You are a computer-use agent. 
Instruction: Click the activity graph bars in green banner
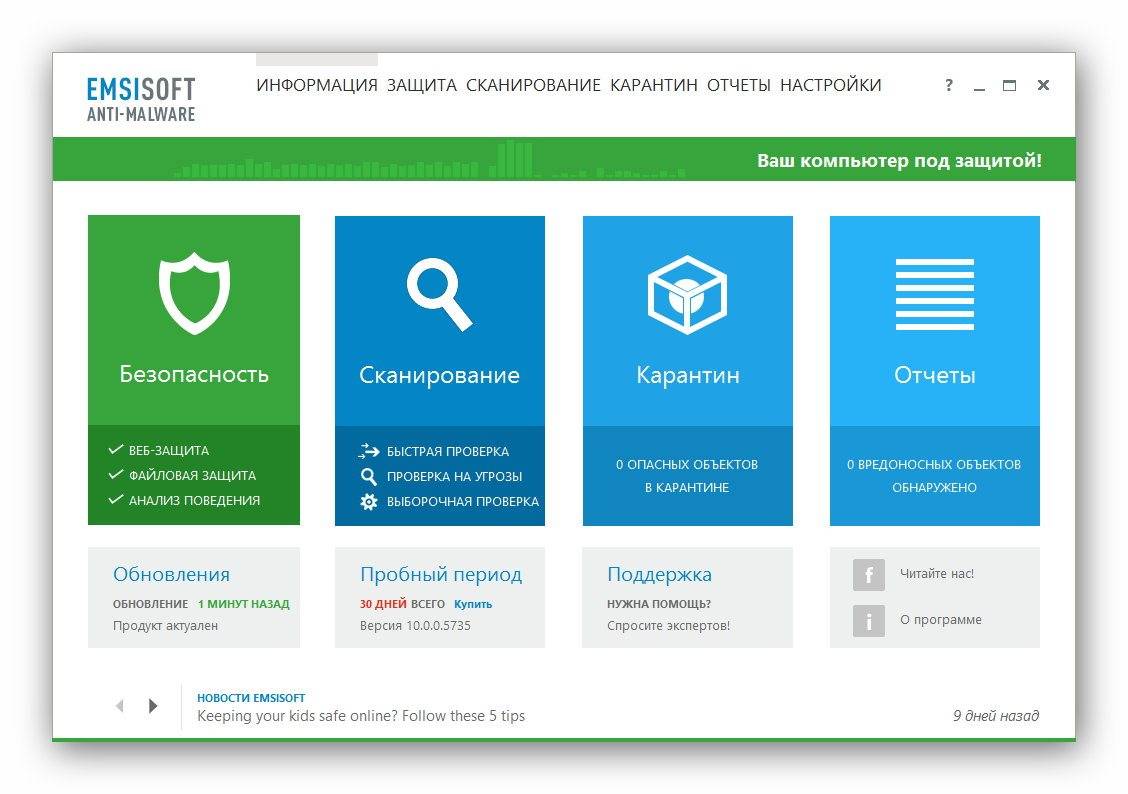click(429, 160)
